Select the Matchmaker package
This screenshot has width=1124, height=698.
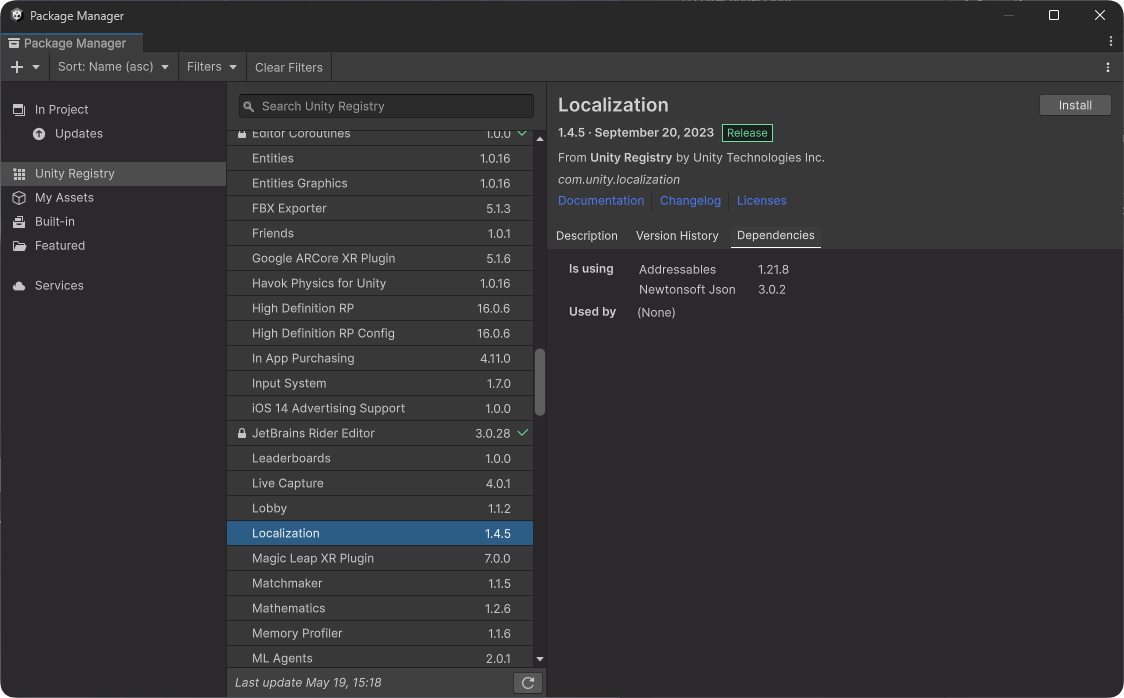(380, 583)
